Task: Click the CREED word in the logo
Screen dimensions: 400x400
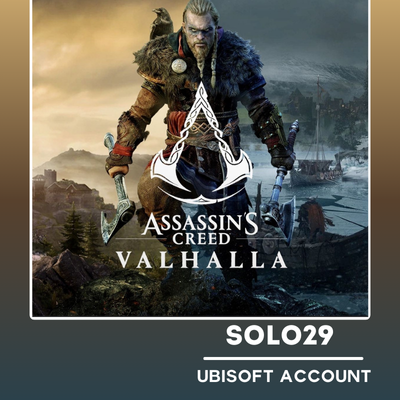Action: 201,239
